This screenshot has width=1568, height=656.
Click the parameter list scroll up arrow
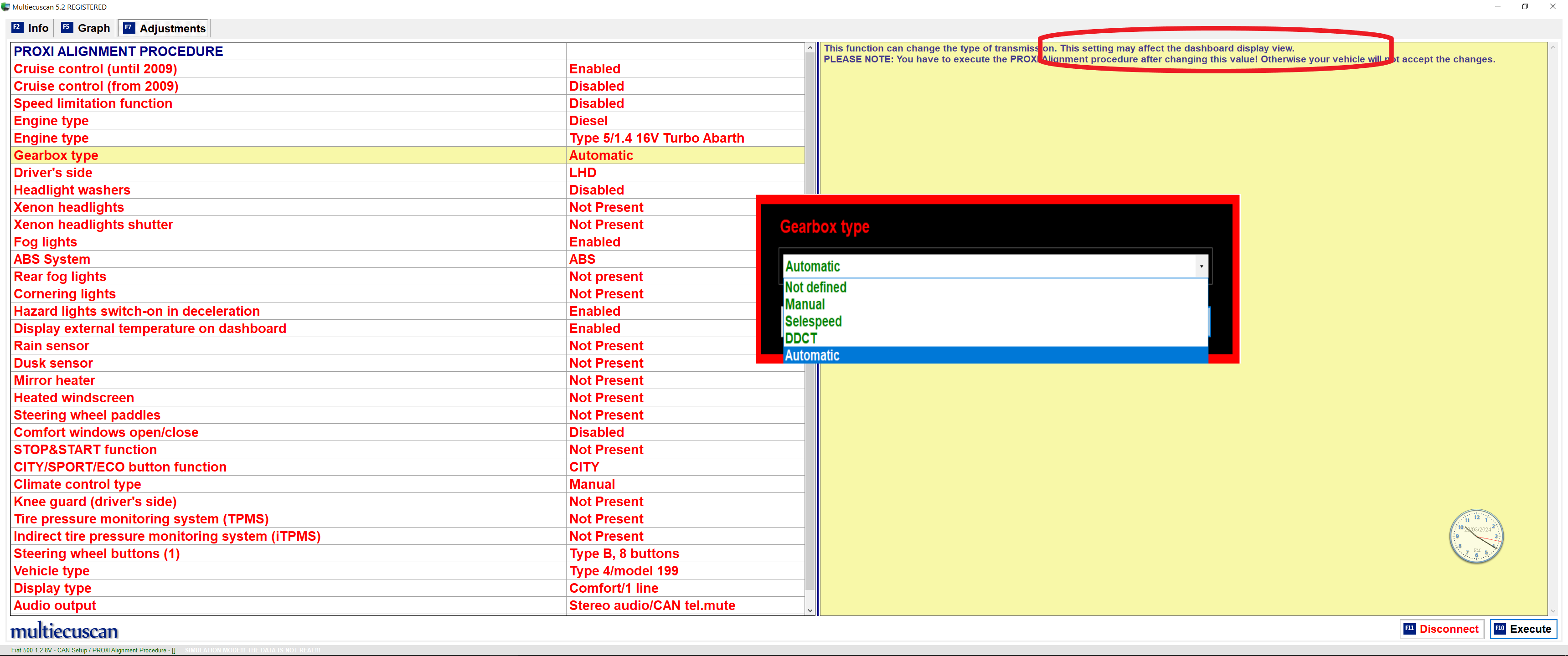pos(810,48)
